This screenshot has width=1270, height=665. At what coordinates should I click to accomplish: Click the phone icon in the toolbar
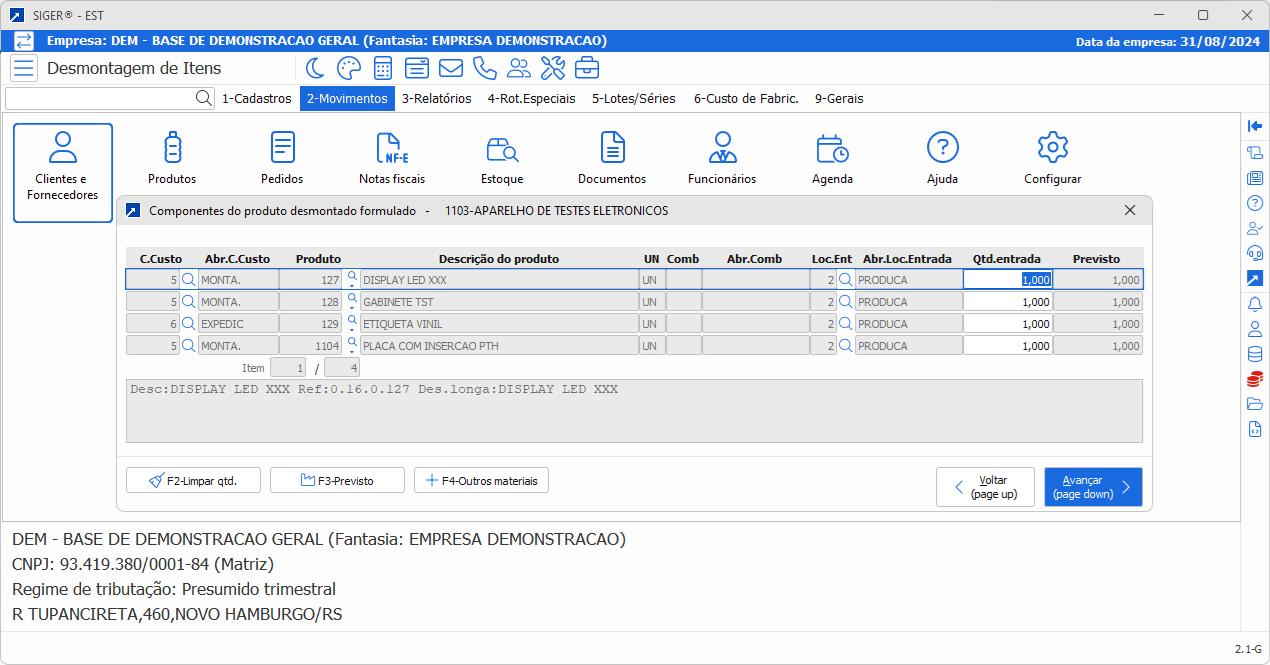tap(484, 68)
